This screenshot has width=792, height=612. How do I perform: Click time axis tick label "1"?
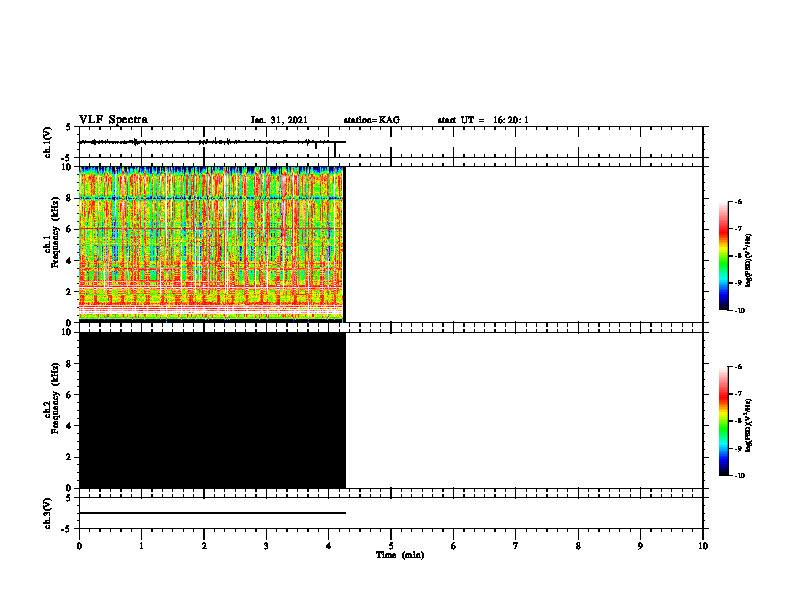[141, 546]
